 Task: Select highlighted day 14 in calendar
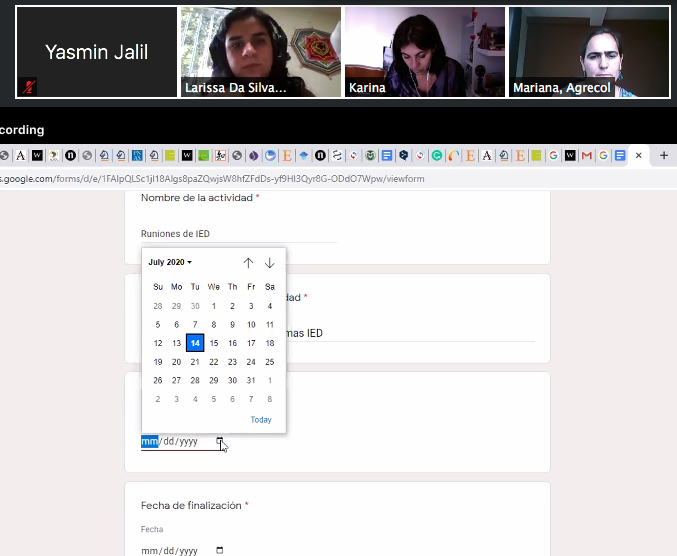(195, 343)
